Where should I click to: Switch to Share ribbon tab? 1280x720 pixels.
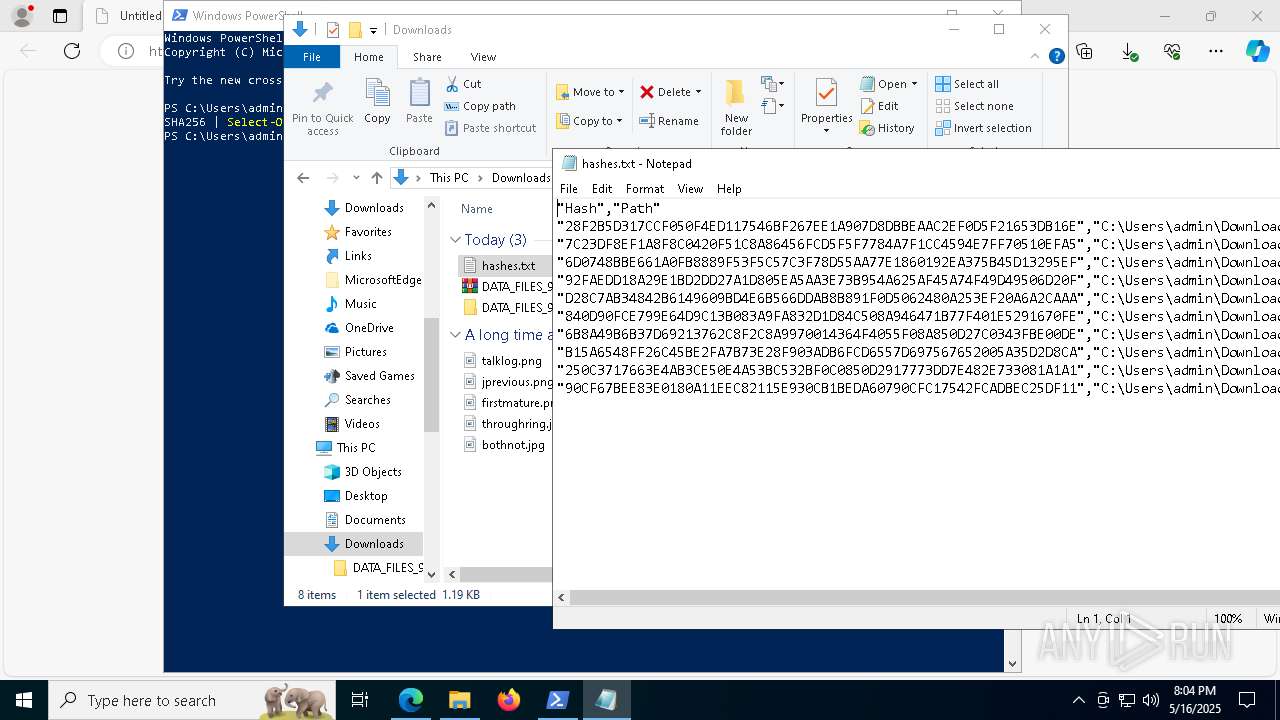click(x=427, y=57)
